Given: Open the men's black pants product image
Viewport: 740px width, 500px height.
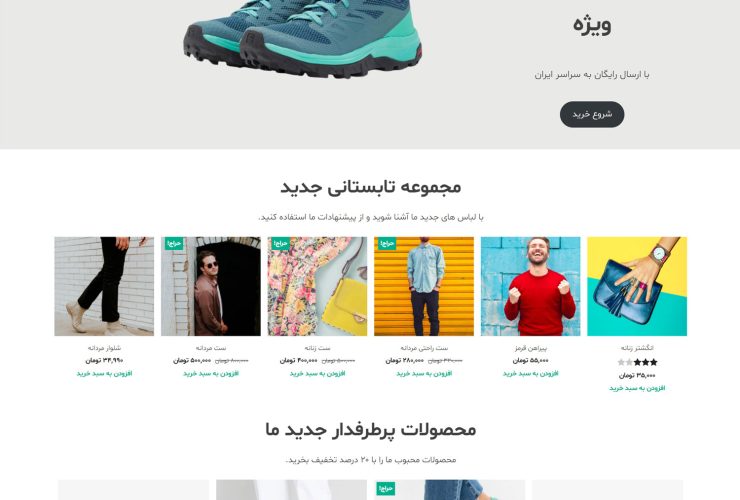Looking at the screenshot, I should pos(104,286).
